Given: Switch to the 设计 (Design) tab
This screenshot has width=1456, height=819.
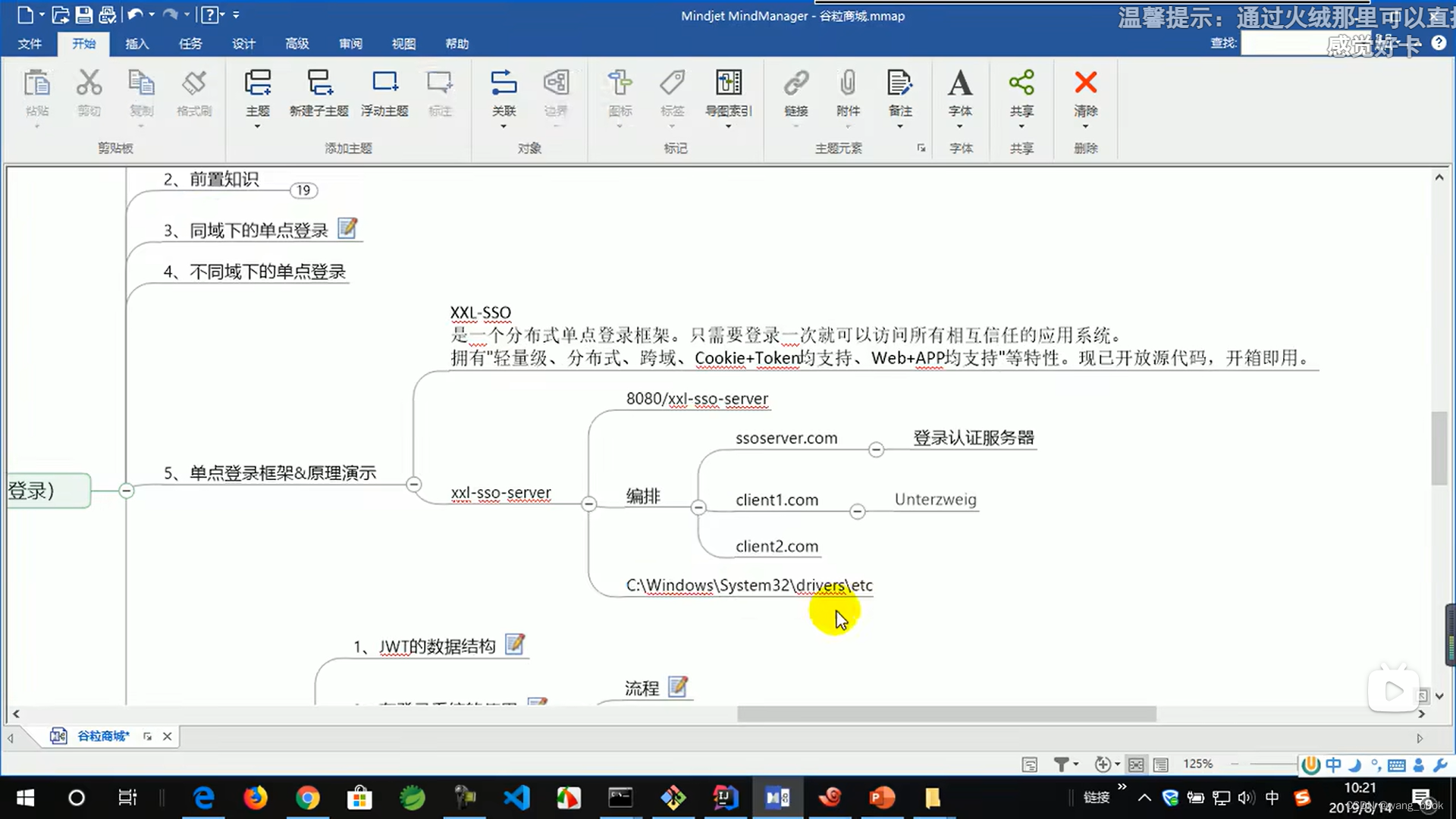Looking at the screenshot, I should (x=243, y=43).
